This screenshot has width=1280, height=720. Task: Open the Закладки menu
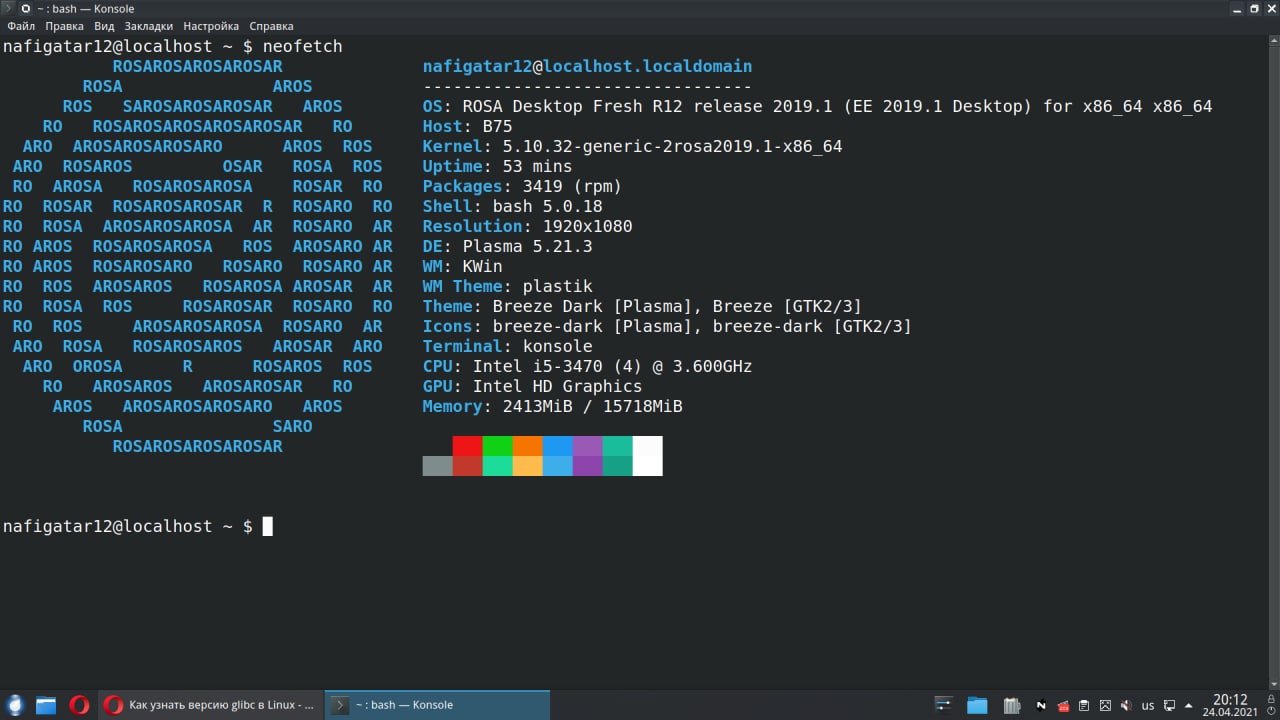pyautogui.click(x=149, y=26)
